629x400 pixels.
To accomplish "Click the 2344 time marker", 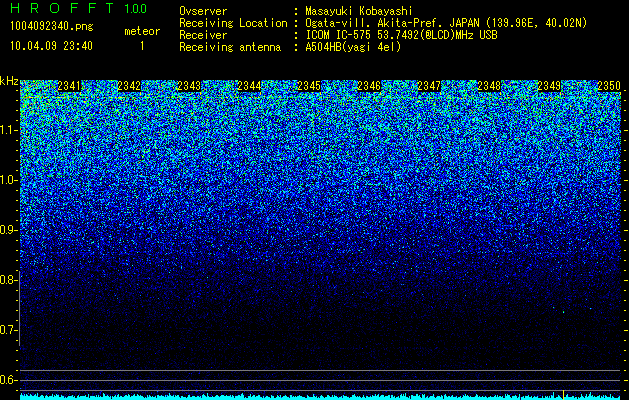I will pos(249,86).
